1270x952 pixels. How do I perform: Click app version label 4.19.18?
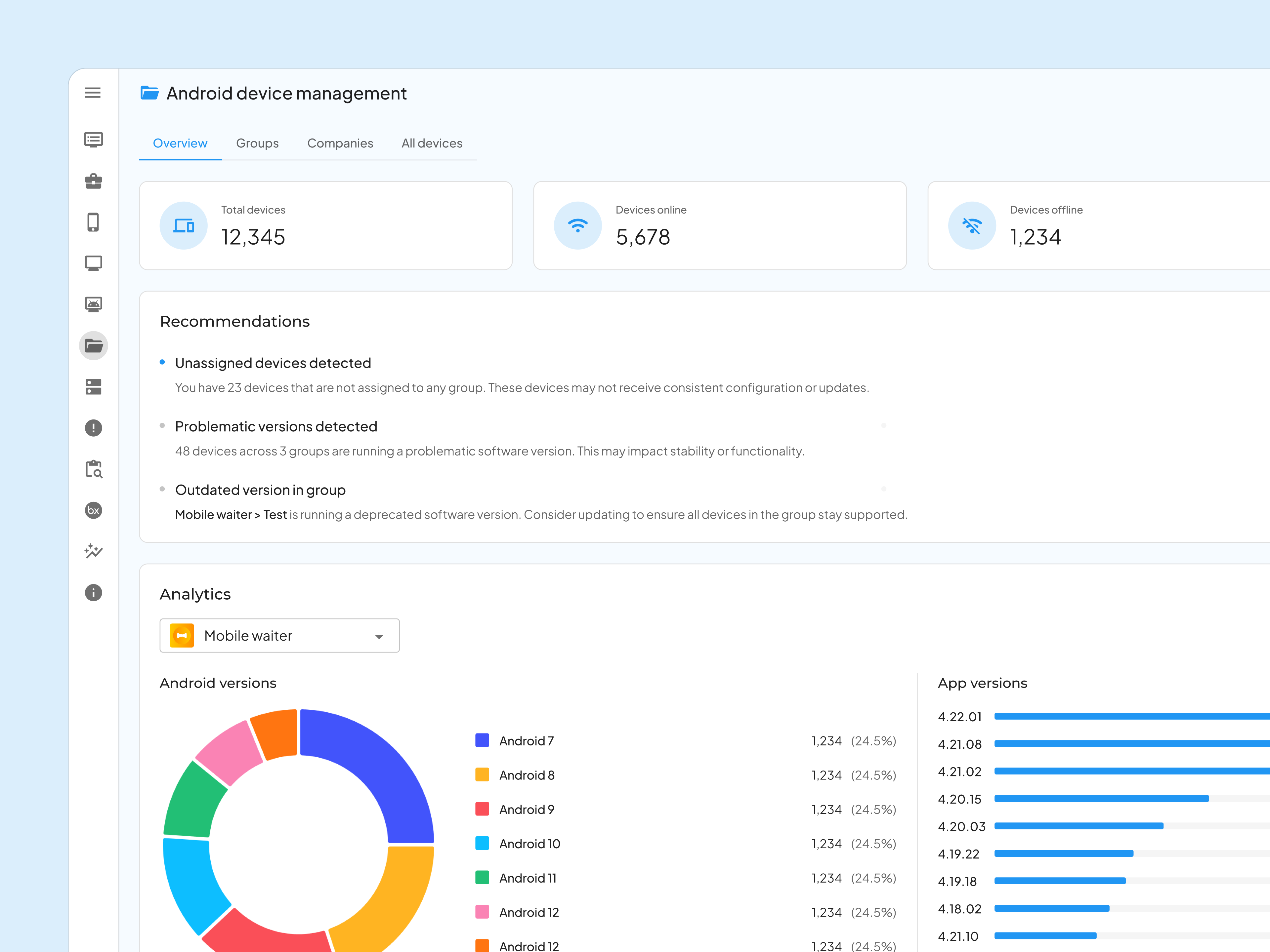(x=957, y=881)
